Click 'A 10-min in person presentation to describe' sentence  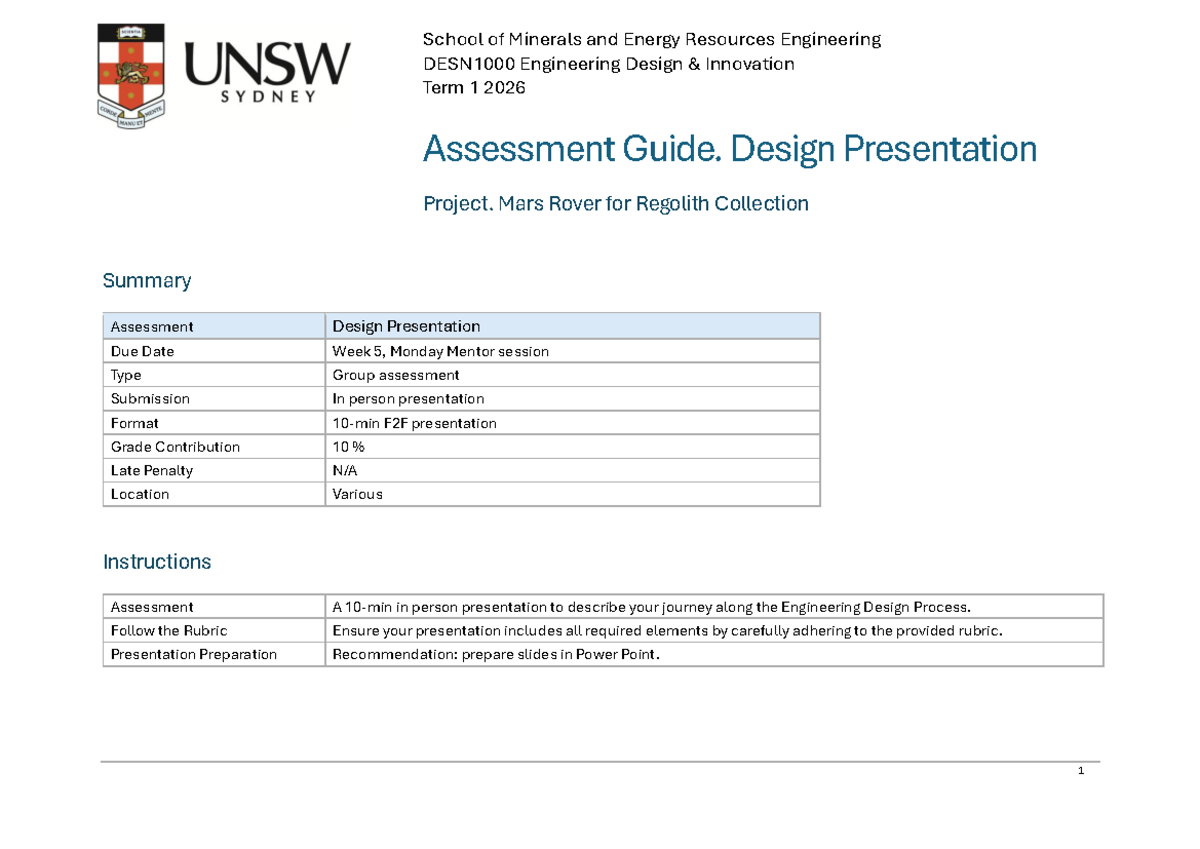point(651,607)
